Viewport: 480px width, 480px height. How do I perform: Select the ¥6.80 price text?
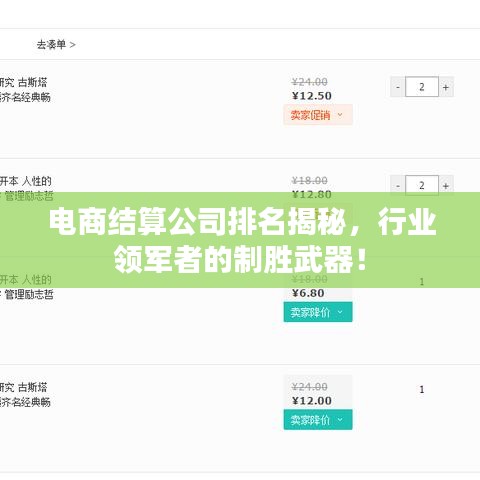pyautogui.click(x=308, y=293)
